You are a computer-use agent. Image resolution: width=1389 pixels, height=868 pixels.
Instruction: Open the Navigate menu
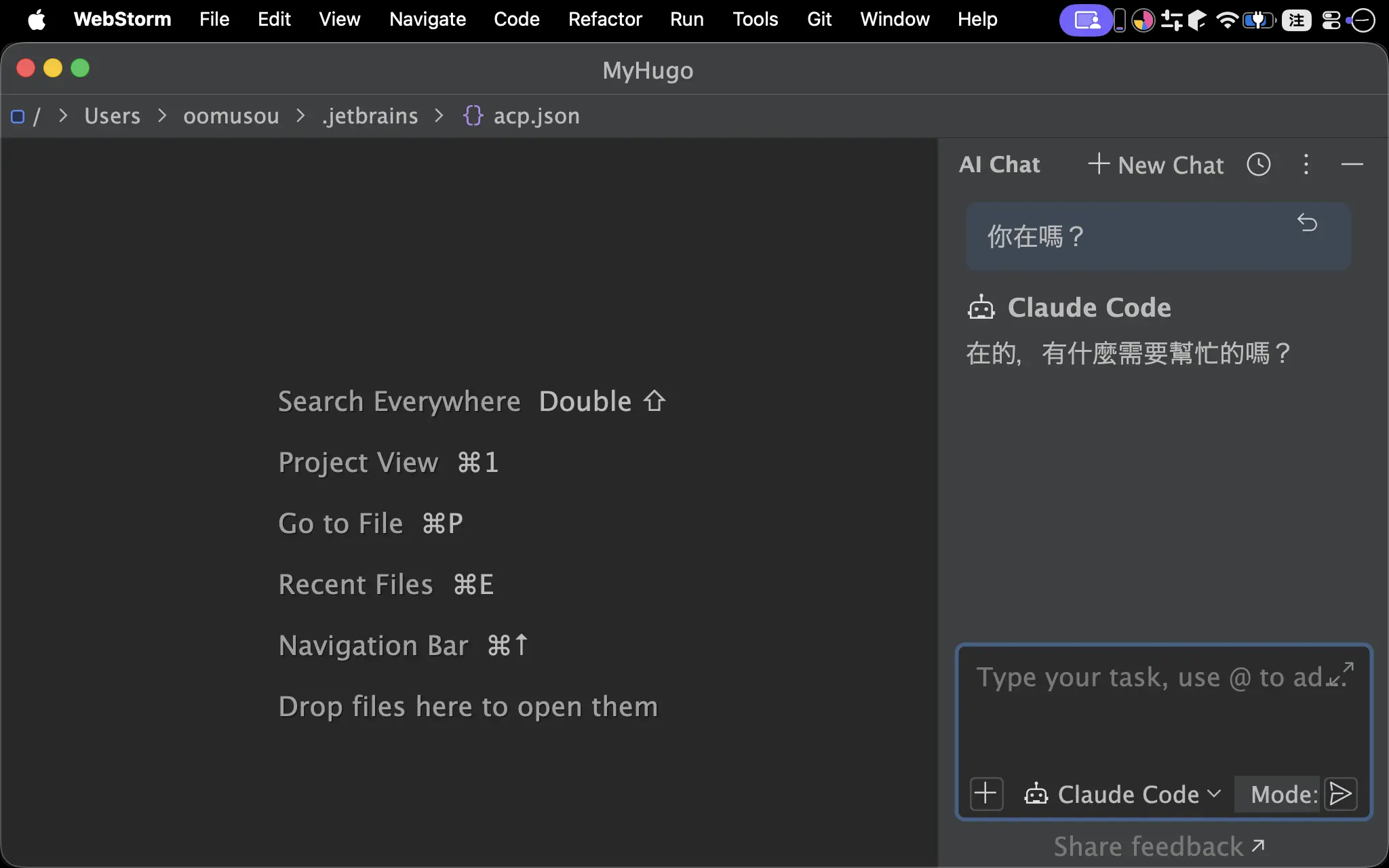(x=427, y=19)
